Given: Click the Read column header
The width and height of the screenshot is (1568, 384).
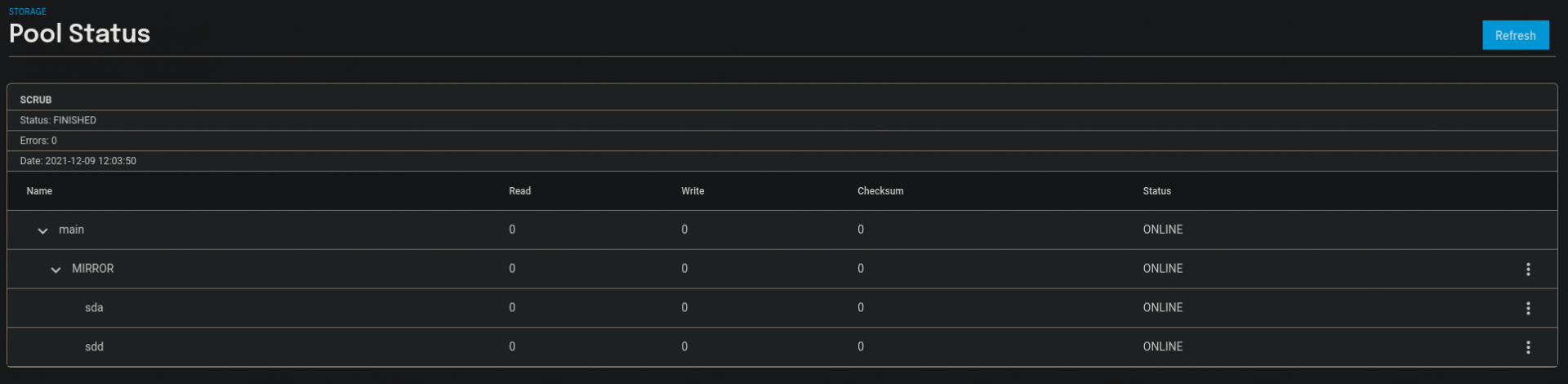Looking at the screenshot, I should [x=519, y=191].
